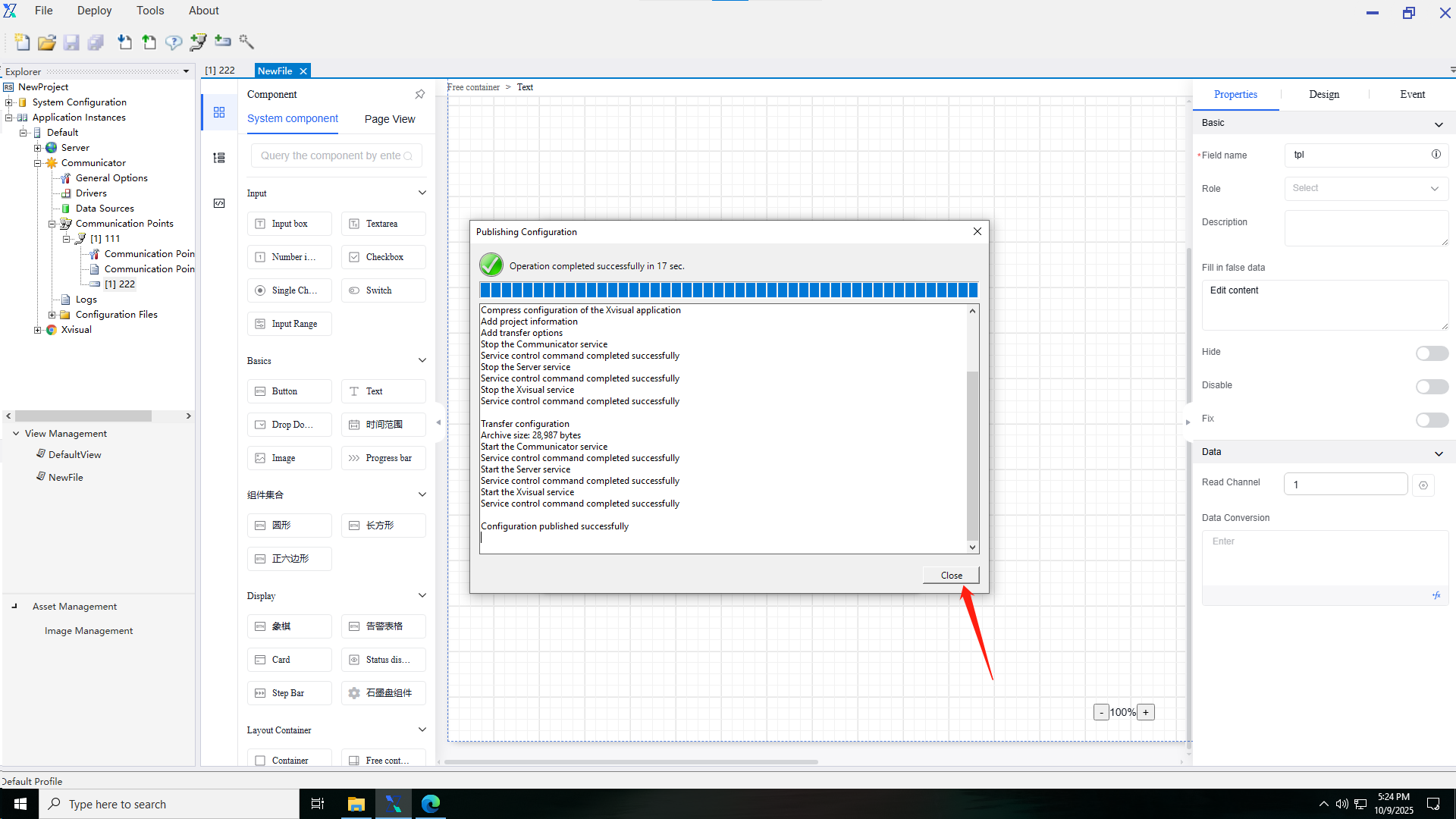Open the Role select dropdown
The width and height of the screenshot is (1456, 819).
click(1366, 189)
